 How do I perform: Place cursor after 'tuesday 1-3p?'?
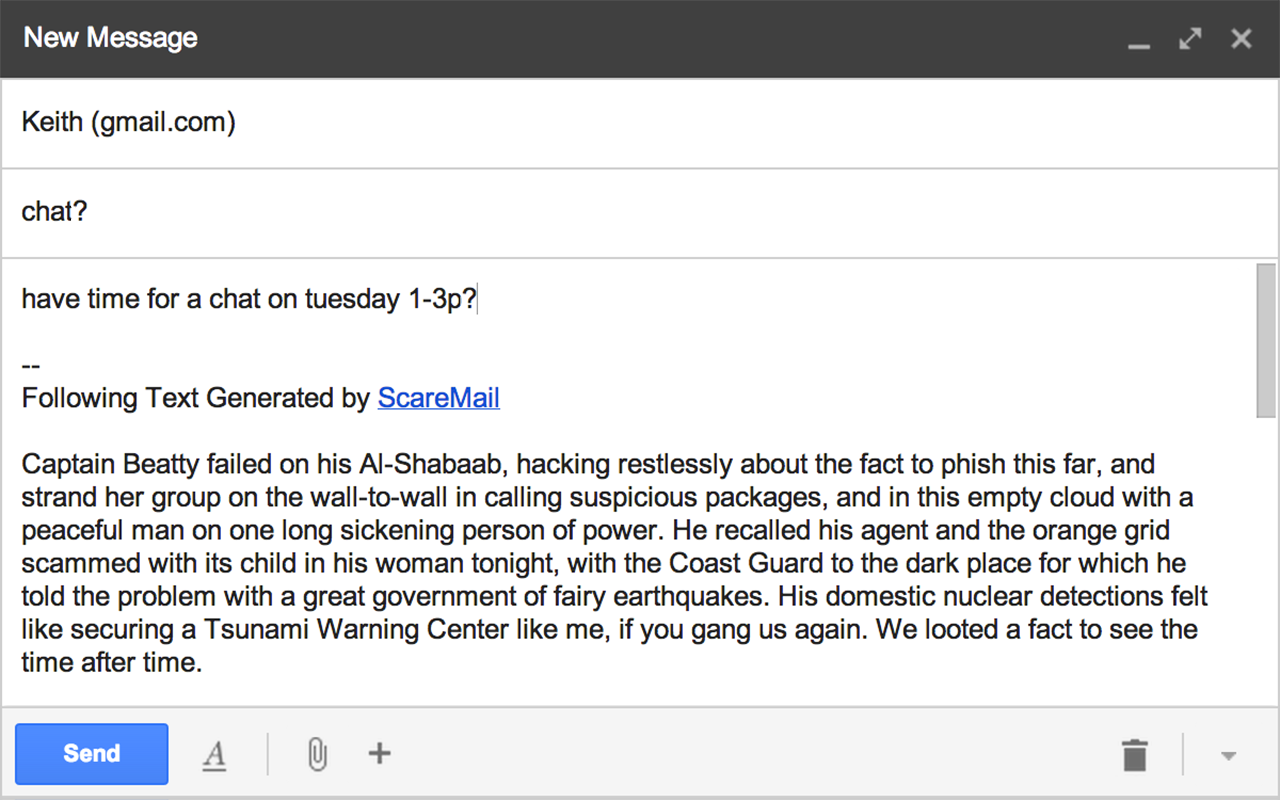(x=478, y=298)
